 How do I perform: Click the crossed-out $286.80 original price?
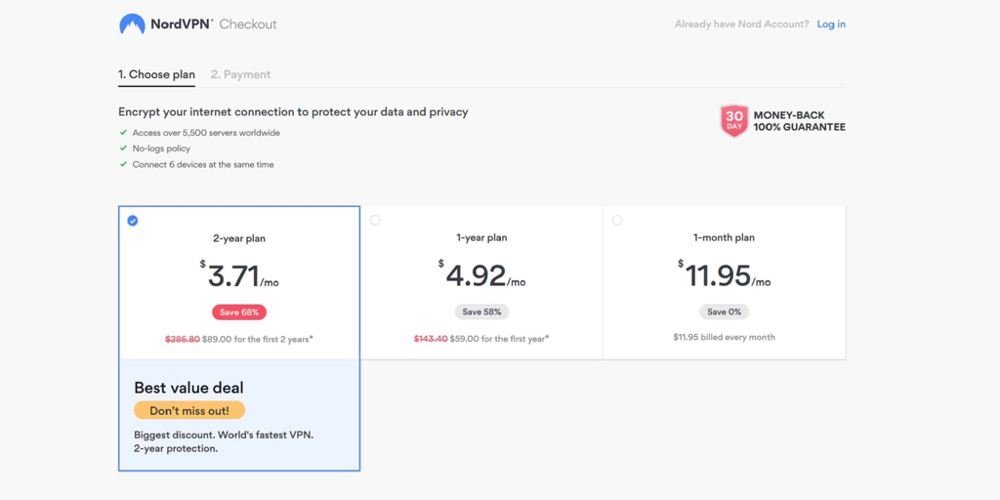182,339
